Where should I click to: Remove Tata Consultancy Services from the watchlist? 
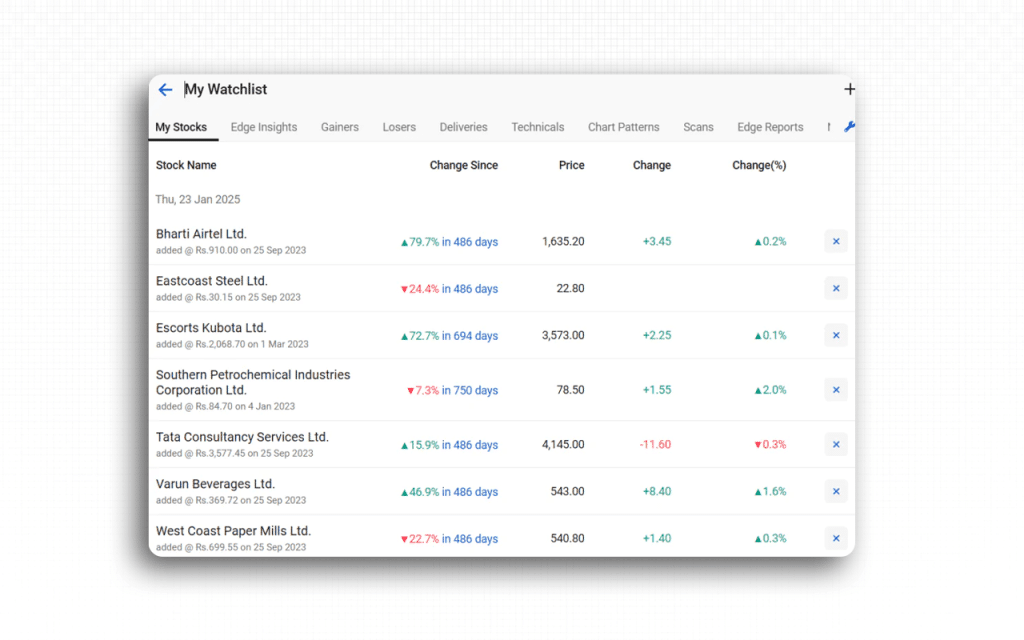[835, 444]
